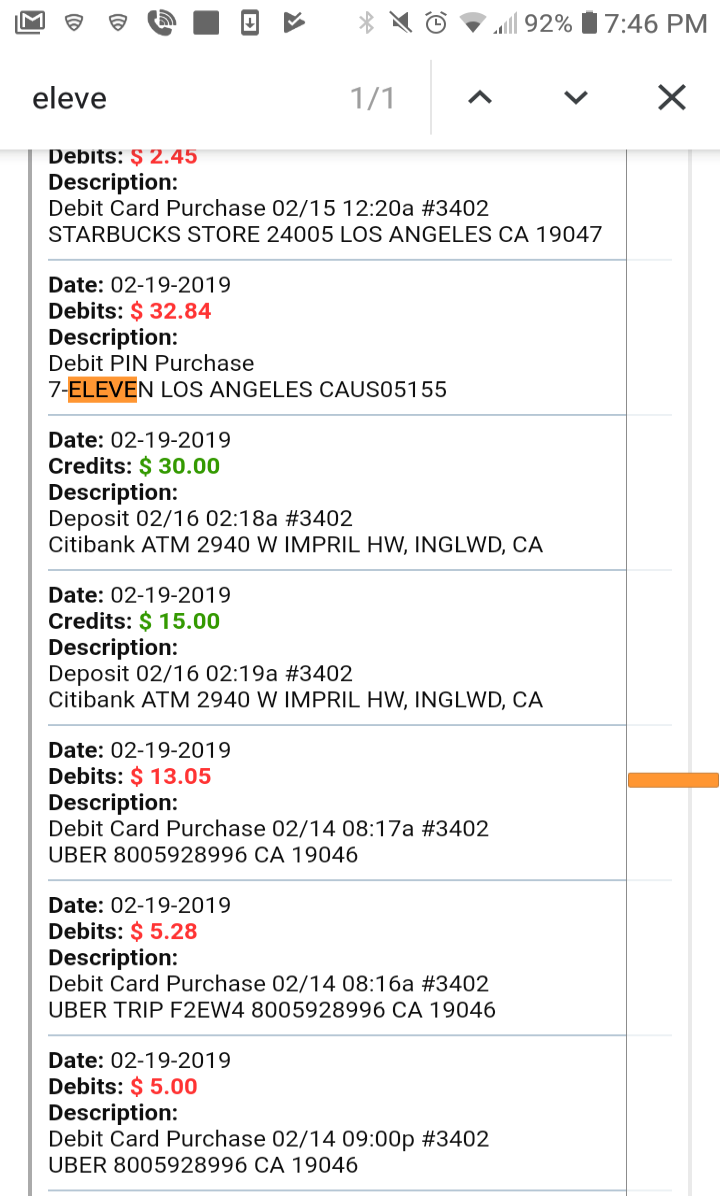
Task: Tap the highlighted ELEVE search match
Action: tap(102, 389)
